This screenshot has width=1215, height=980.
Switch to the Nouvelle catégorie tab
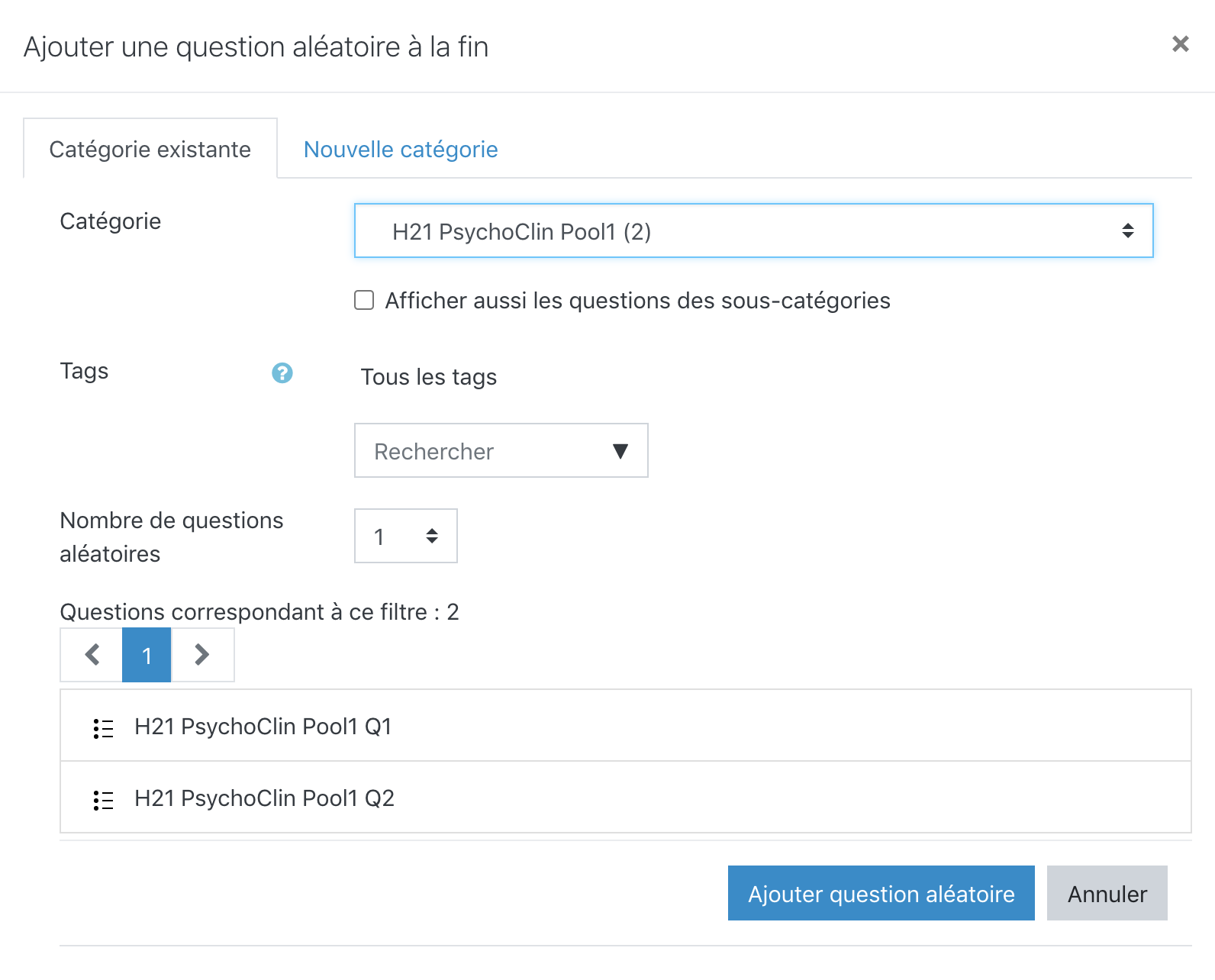[x=401, y=150]
